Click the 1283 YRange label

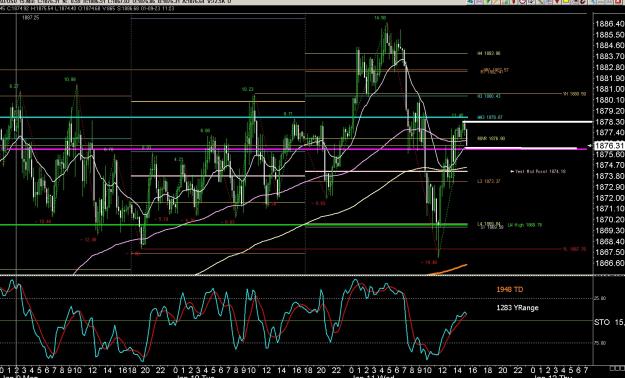(517, 307)
